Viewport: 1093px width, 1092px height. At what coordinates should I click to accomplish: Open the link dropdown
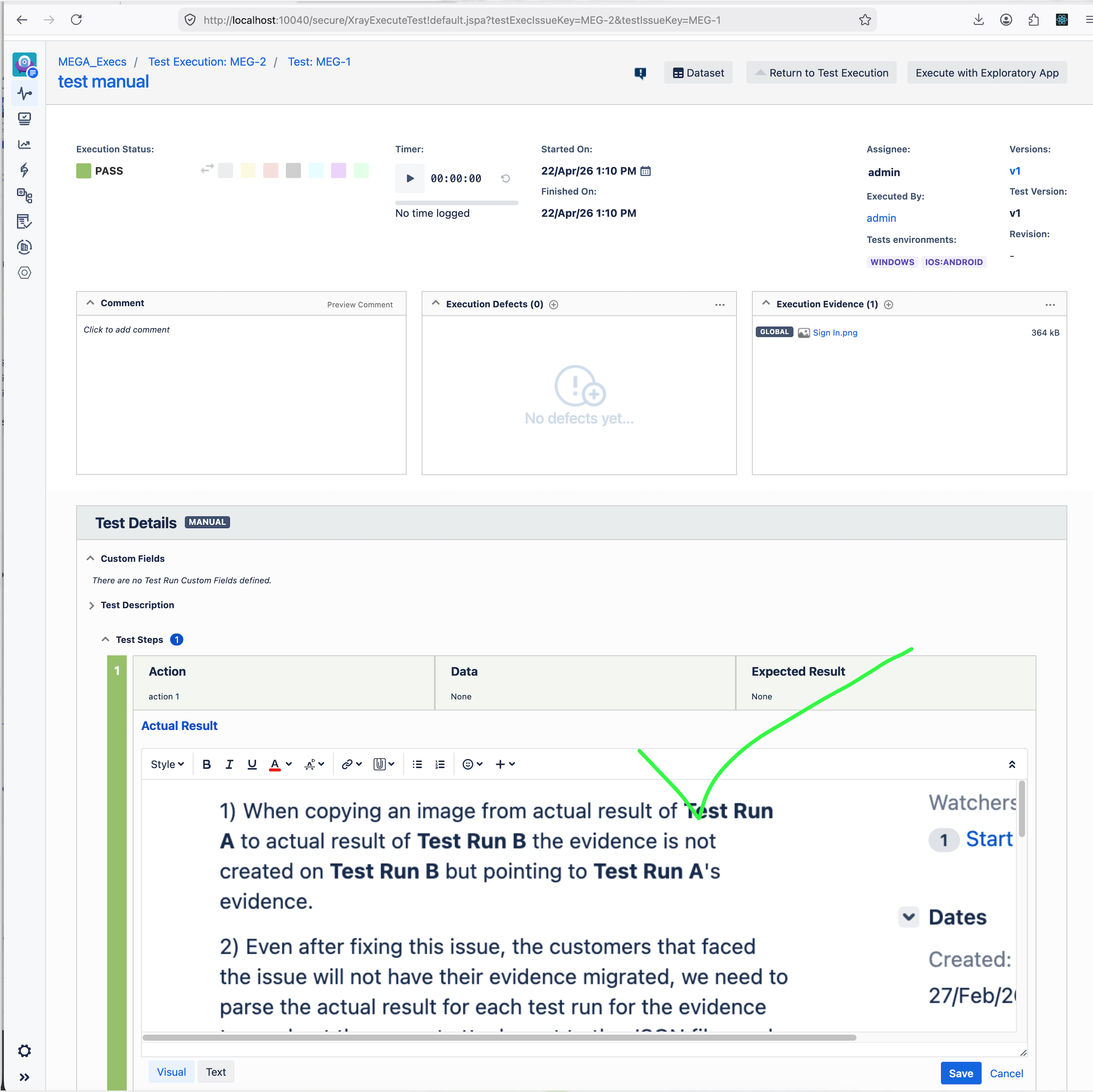pos(351,765)
